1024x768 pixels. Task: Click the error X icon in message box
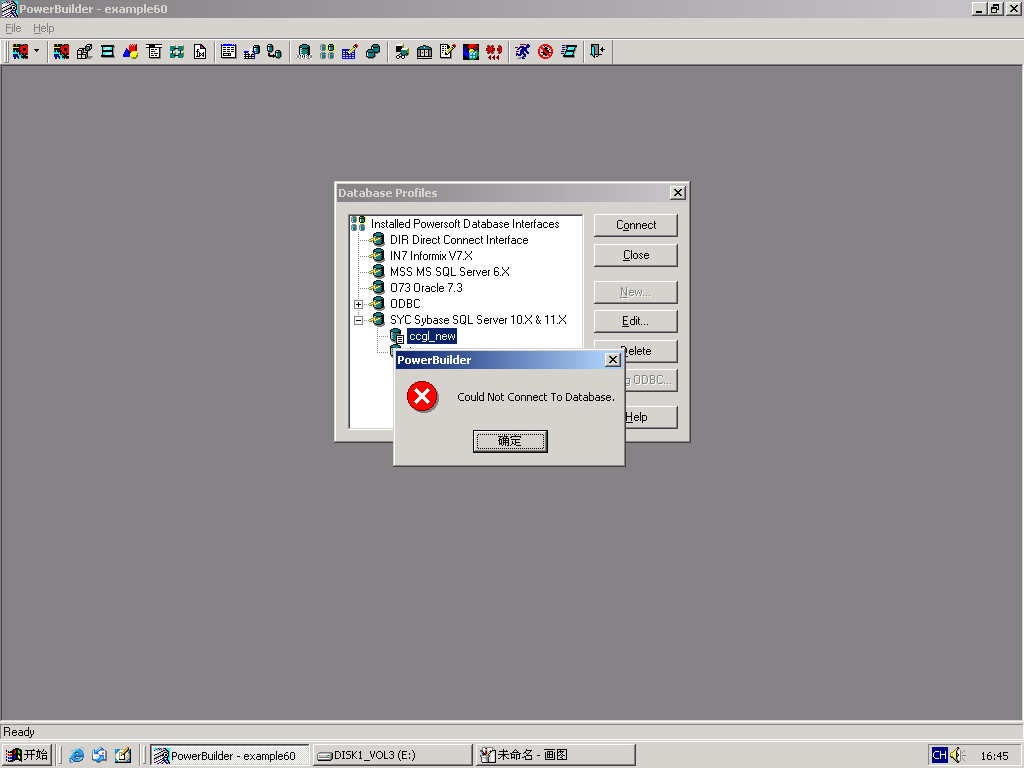[423, 396]
